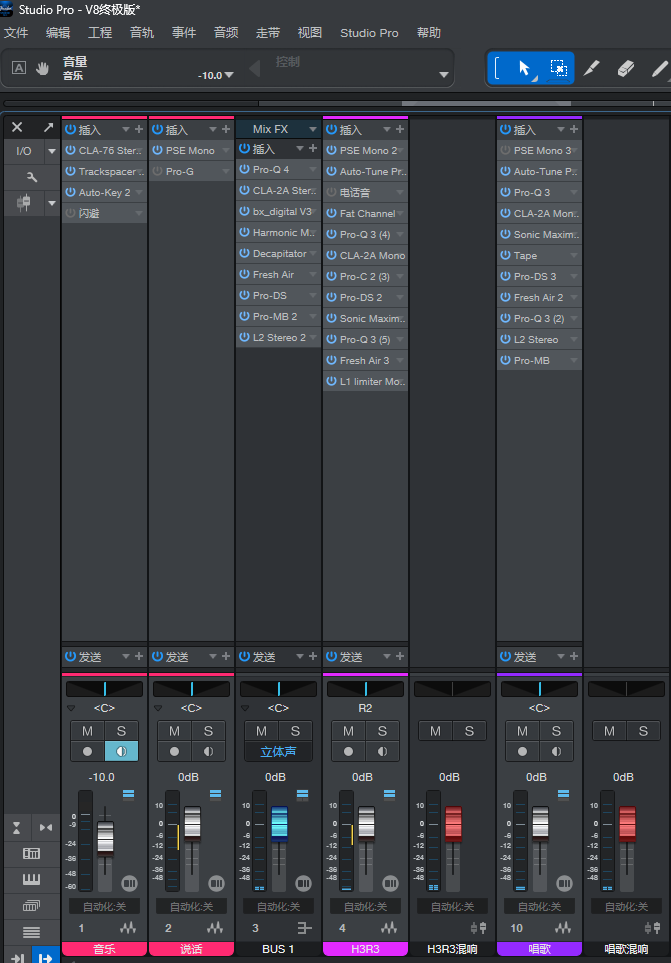
Task: Click the audio track icon on channel 1
Action: (128, 928)
